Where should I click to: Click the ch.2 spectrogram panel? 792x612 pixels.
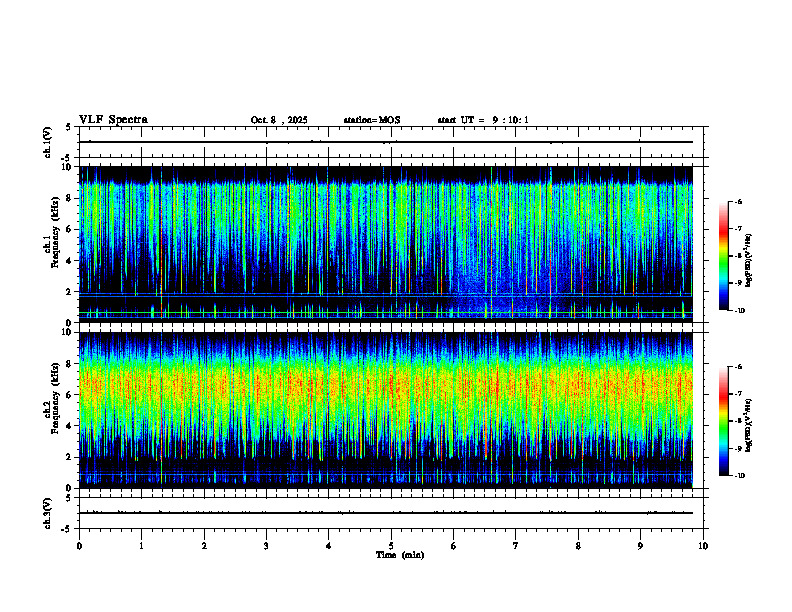[386, 410]
